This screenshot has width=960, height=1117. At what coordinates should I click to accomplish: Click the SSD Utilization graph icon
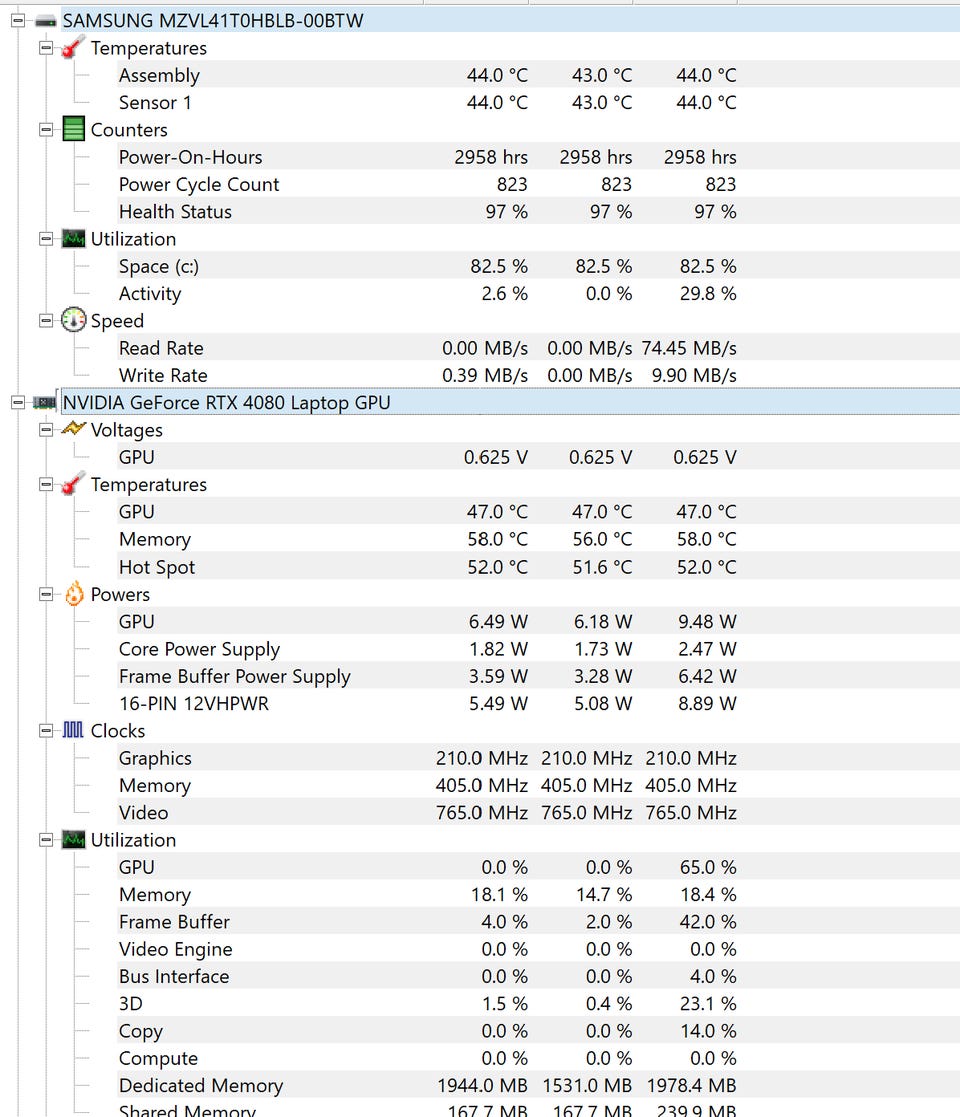point(74,239)
